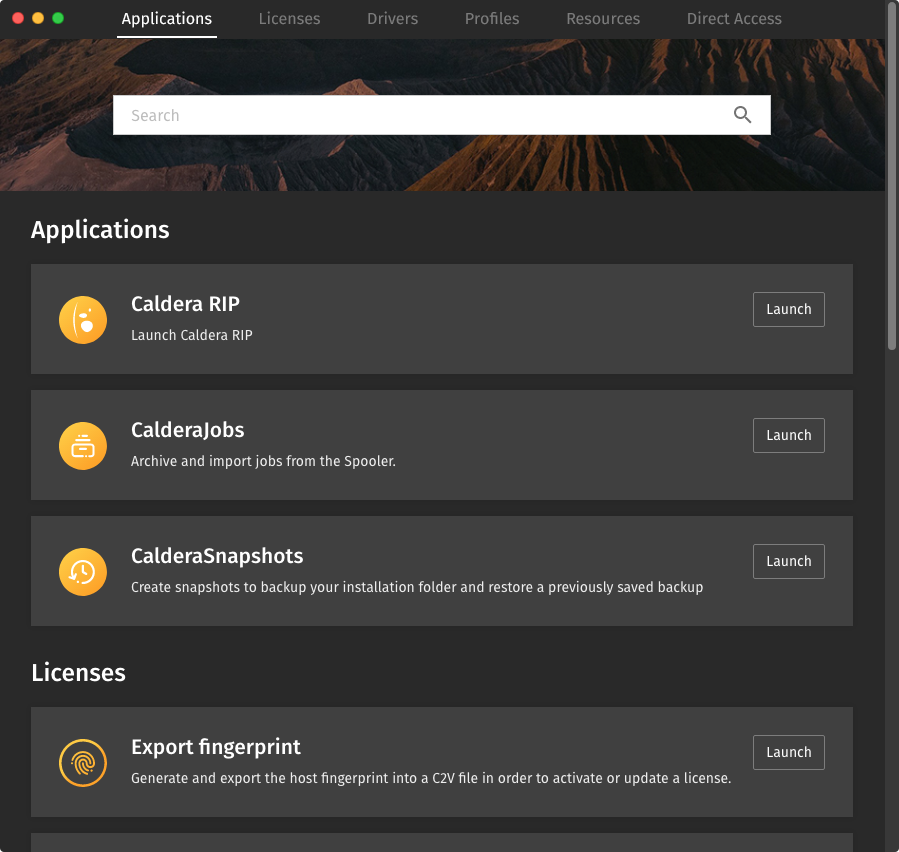This screenshot has height=852, width=899.
Task: Click the Export fingerprint icon
Action: click(83, 763)
